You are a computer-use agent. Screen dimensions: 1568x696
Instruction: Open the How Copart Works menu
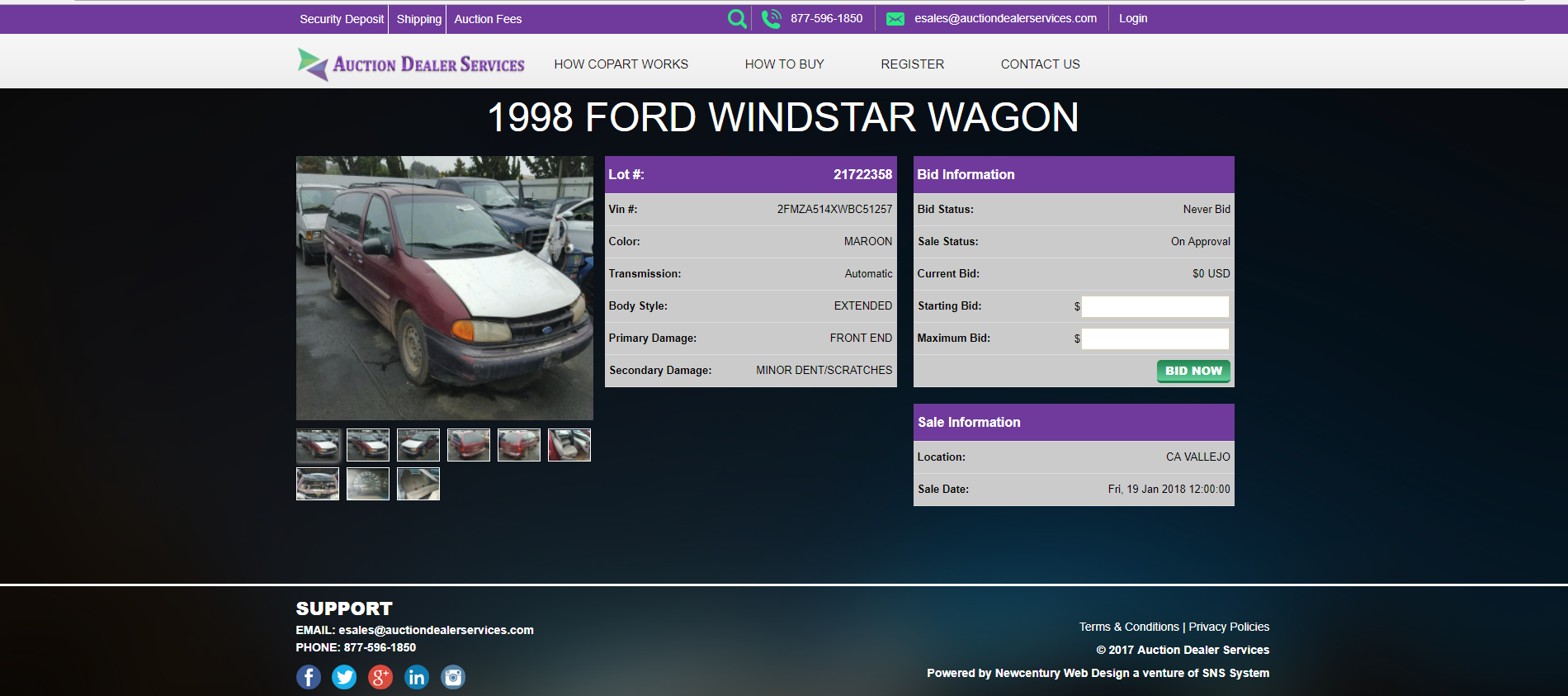[621, 64]
